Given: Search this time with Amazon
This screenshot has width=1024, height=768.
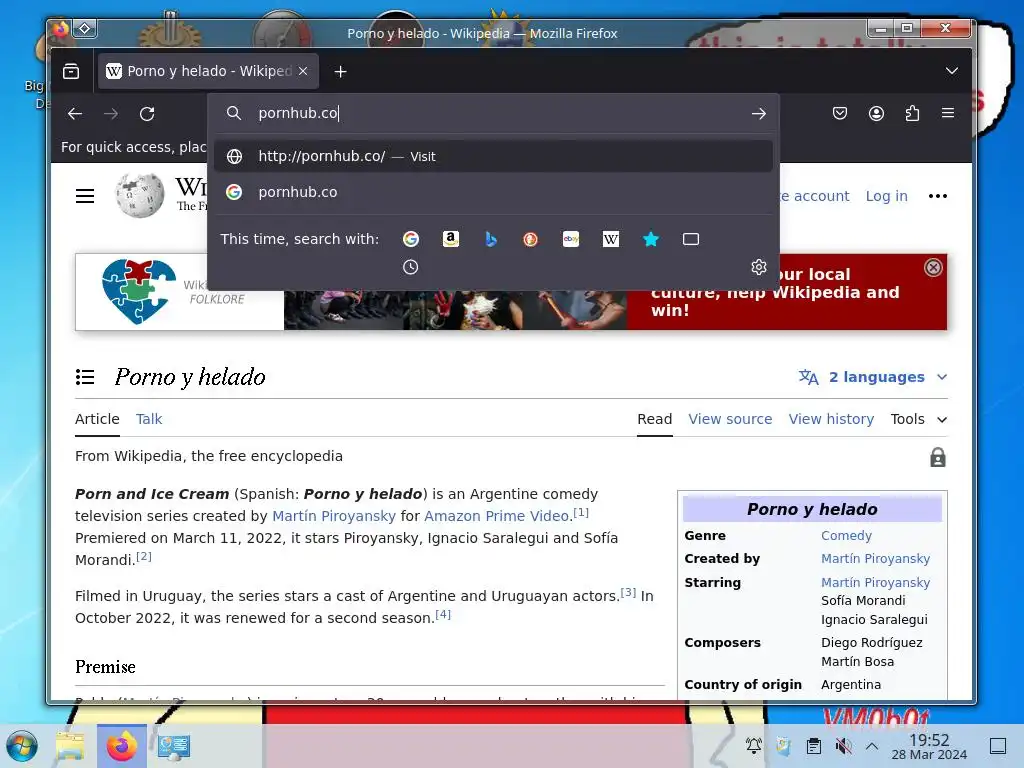Looking at the screenshot, I should [451, 239].
